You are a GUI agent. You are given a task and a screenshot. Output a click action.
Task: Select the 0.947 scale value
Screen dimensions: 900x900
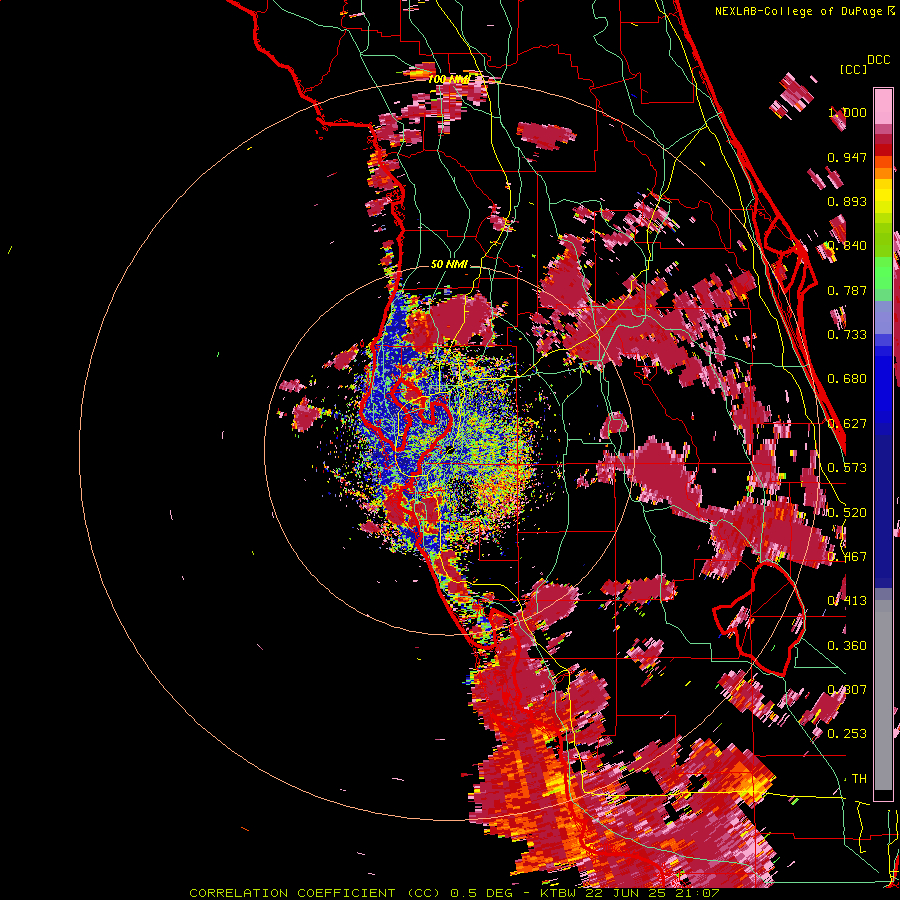pyautogui.click(x=847, y=157)
